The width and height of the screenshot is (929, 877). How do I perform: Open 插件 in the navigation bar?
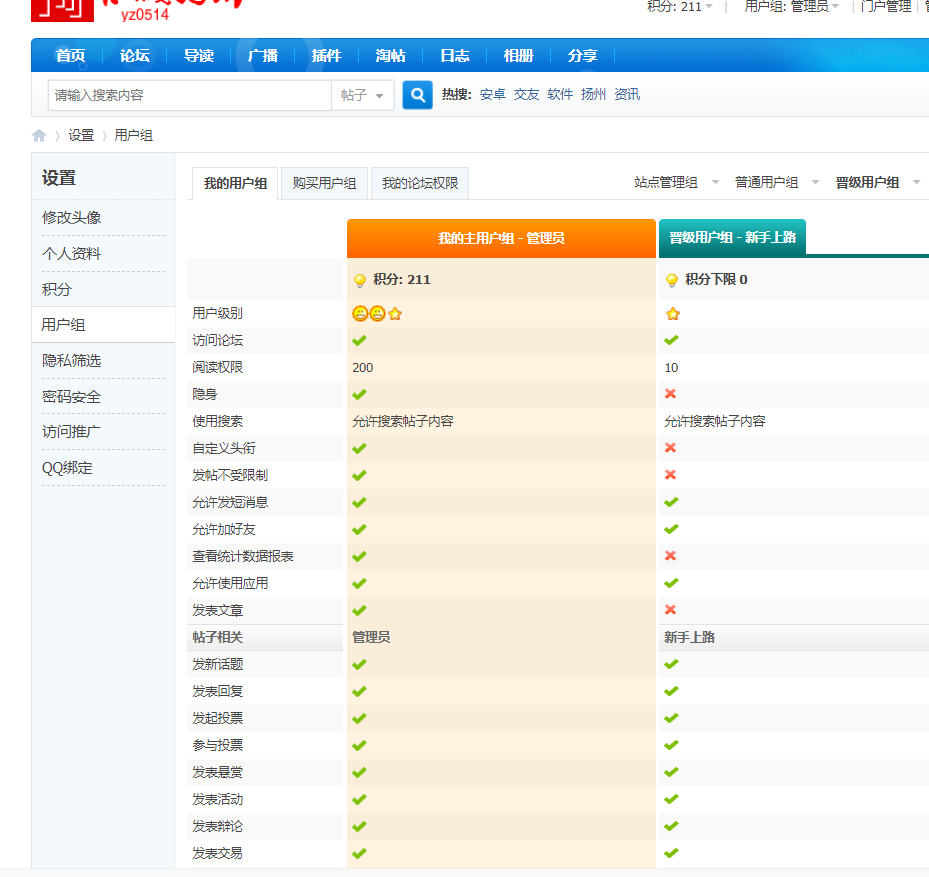click(326, 56)
